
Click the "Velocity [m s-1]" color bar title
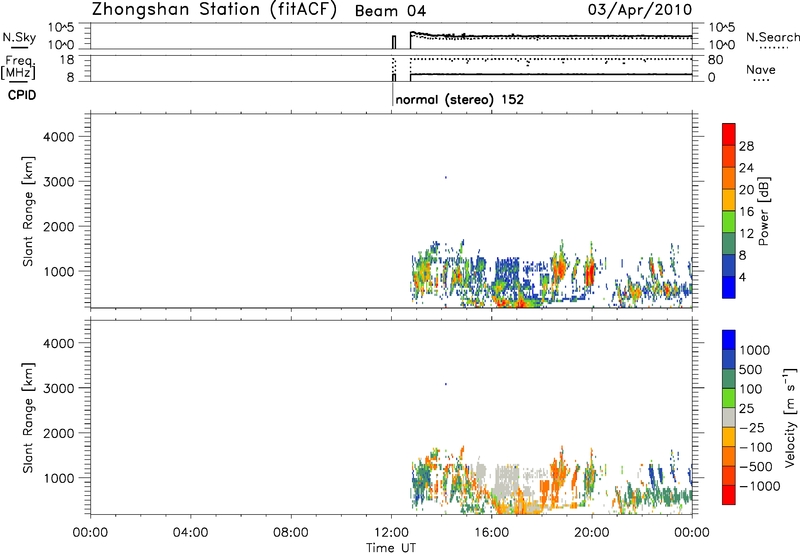pyautogui.click(x=790, y=417)
